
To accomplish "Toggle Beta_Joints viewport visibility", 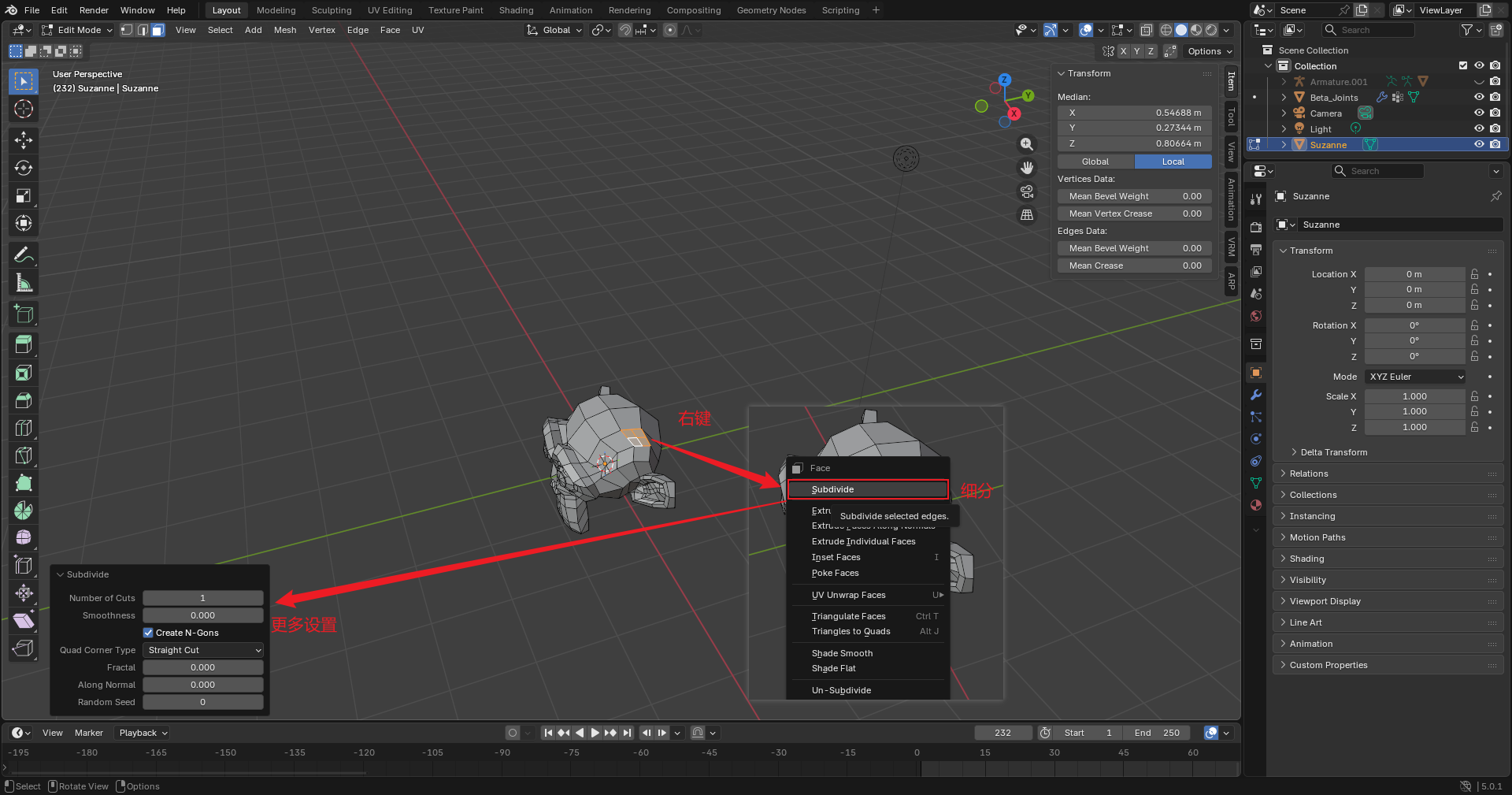I will pyautogui.click(x=1479, y=98).
